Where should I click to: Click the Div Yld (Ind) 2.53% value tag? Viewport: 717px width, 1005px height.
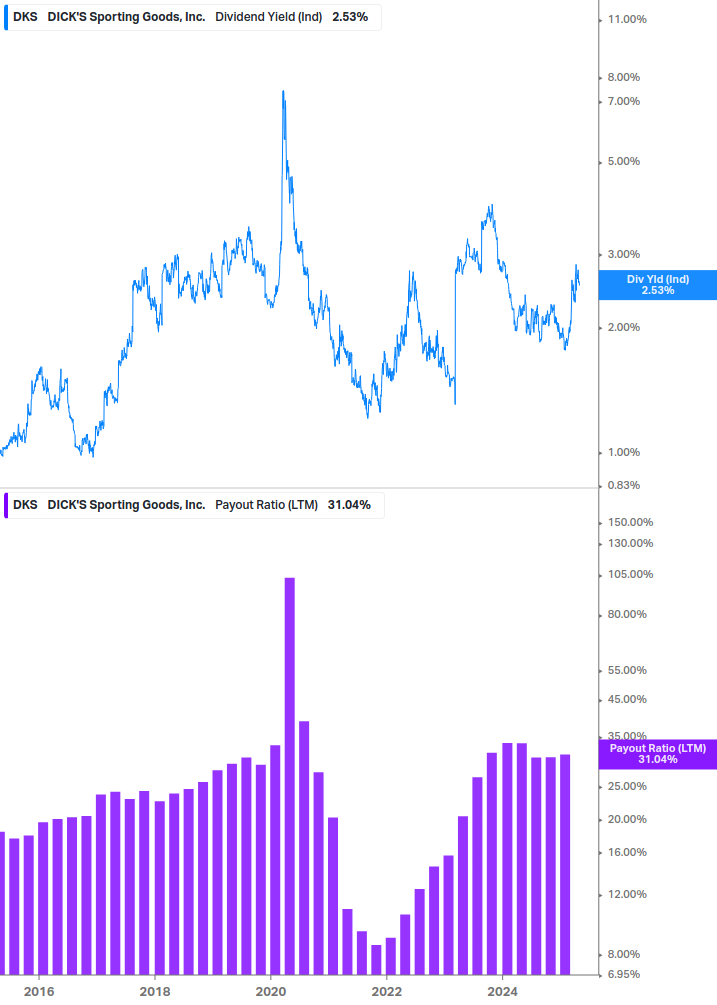(657, 285)
